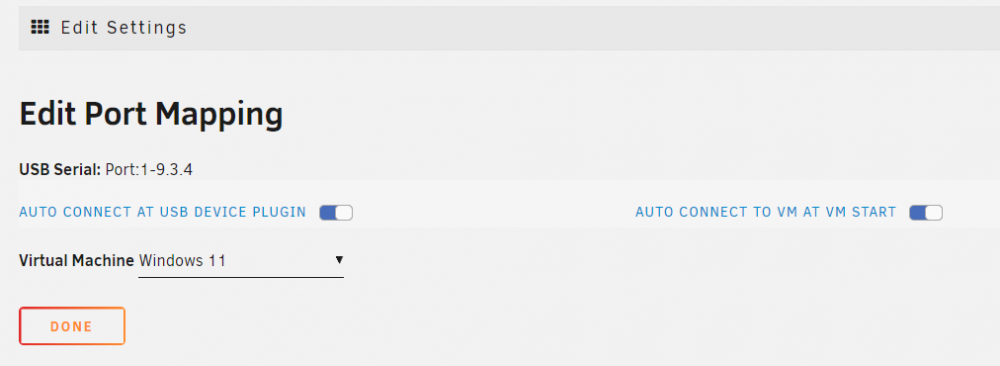The width and height of the screenshot is (1000, 366).
Task: Disable Auto Connect to VM at VM Start switch
Action: click(x=926, y=212)
